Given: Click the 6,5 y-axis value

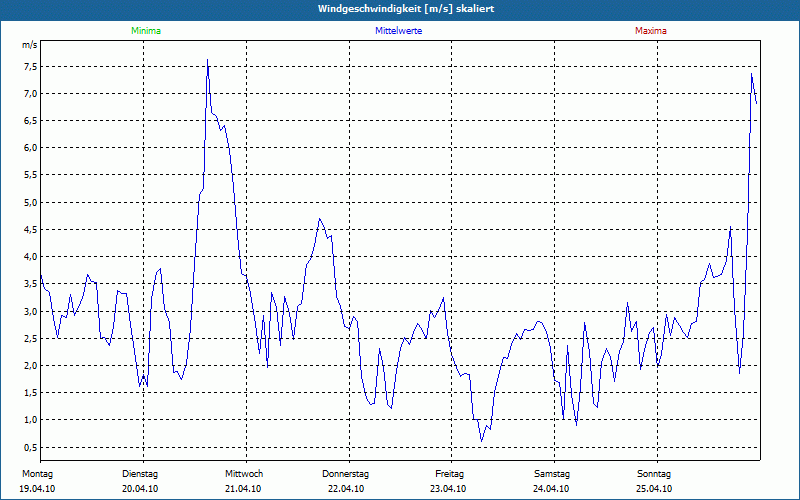Looking at the screenshot, I should pos(30,121).
